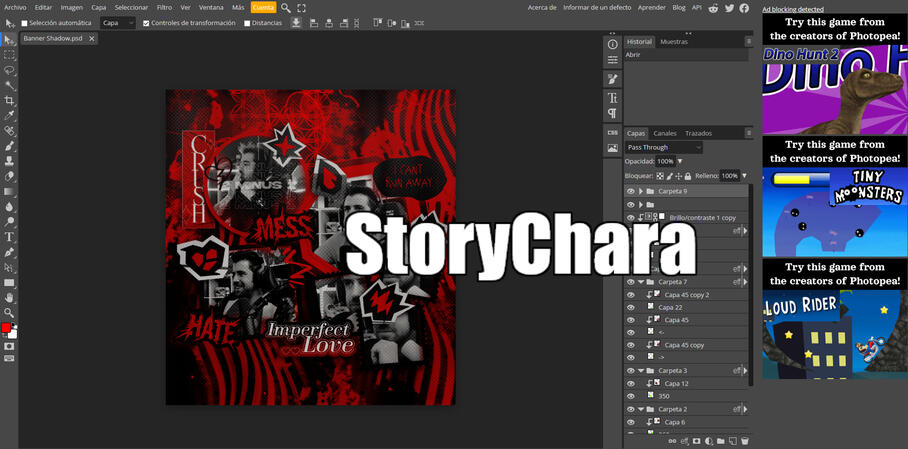Select the Text tool in the toolbar
Viewport: 908px width, 449px height.
(10, 237)
